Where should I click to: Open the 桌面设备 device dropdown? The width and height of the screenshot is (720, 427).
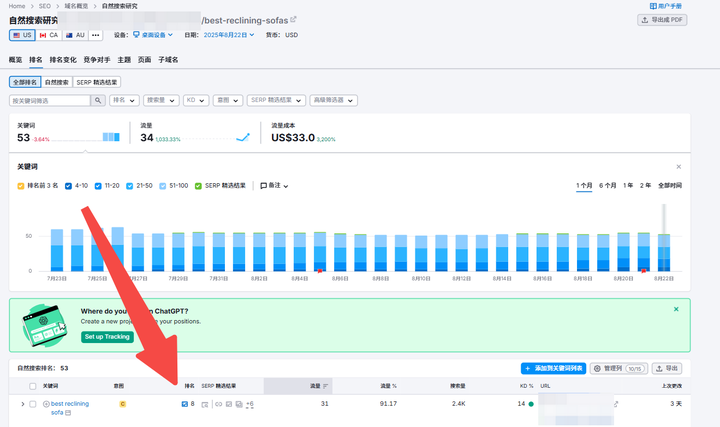[153, 35]
